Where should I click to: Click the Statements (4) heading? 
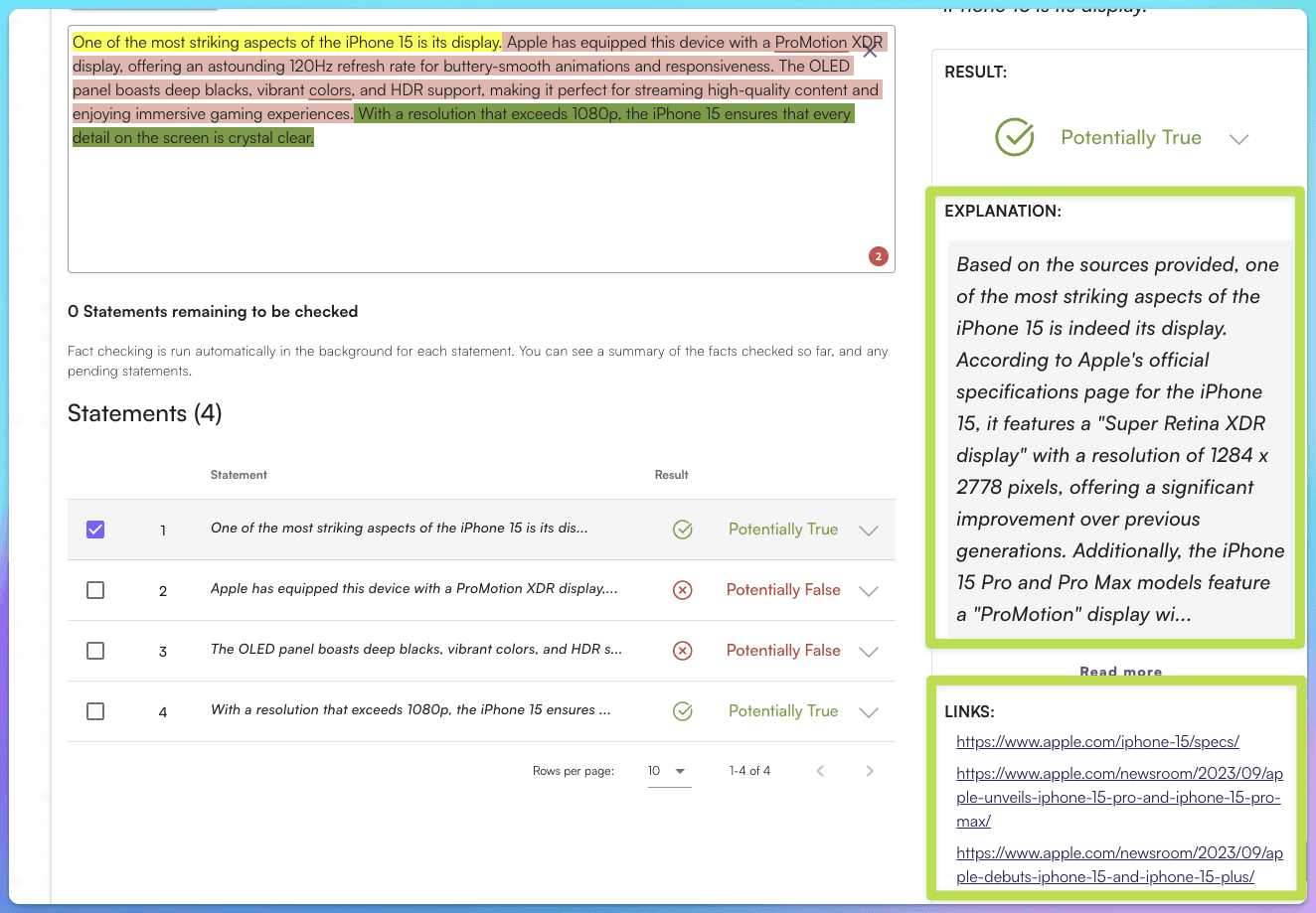pos(145,413)
